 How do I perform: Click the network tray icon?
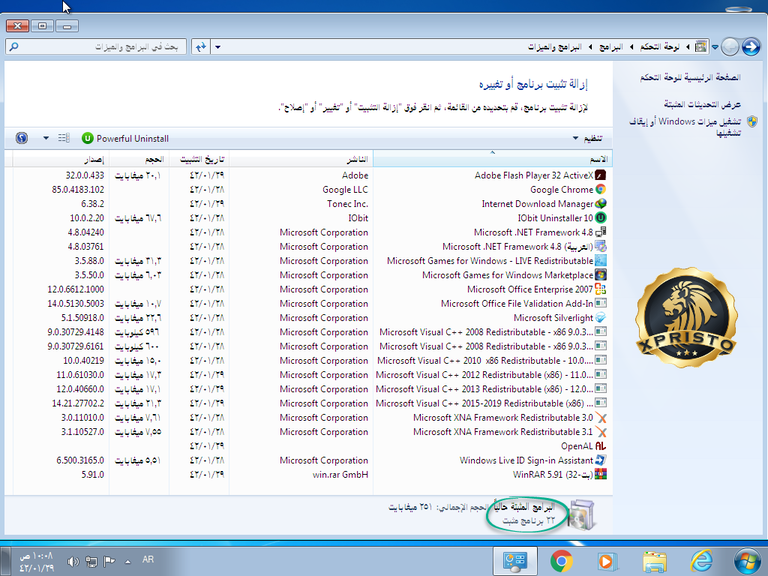pyautogui.click(x=91, y=561)
